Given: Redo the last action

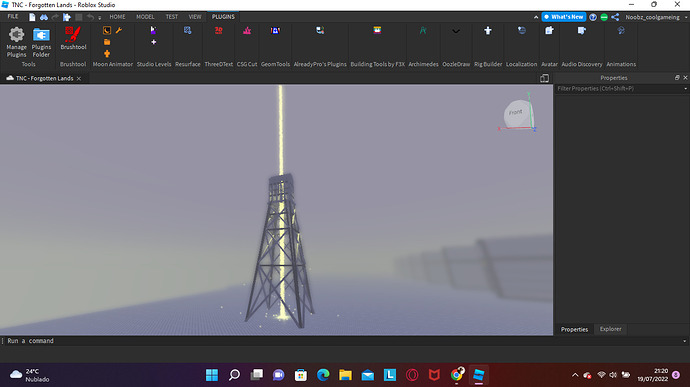Looking at the screenshot, I should 55,17.
